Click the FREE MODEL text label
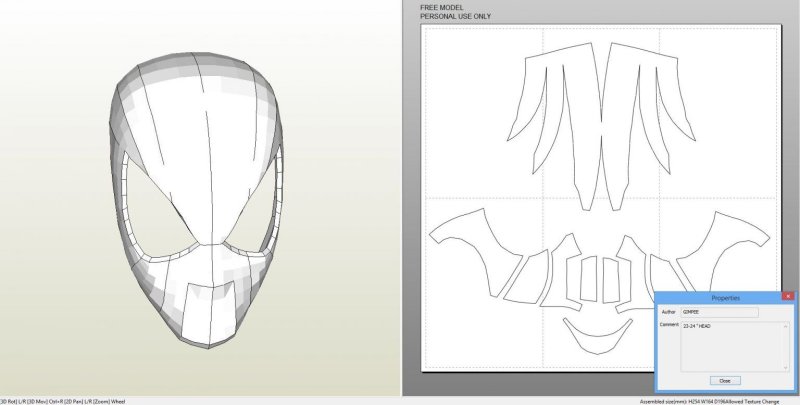800x405 pixels. 442,7
